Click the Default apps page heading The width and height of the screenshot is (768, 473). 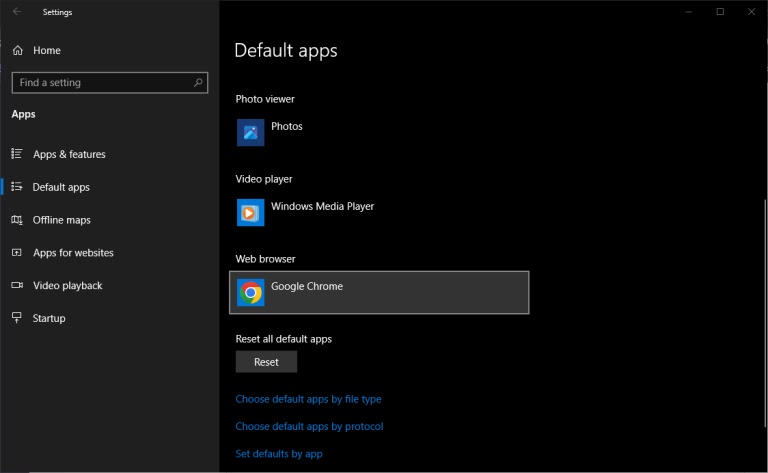pyautogui.click(x=286, y=50)
